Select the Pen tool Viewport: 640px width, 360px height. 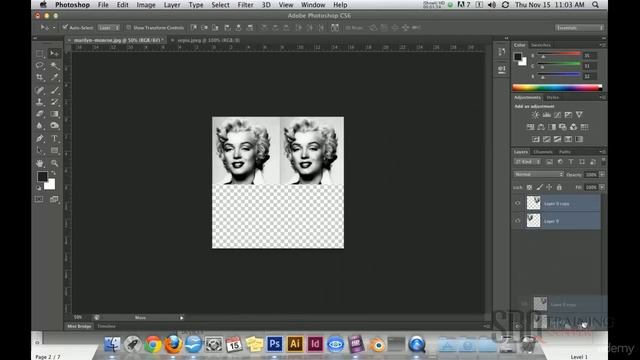point(40,139)
